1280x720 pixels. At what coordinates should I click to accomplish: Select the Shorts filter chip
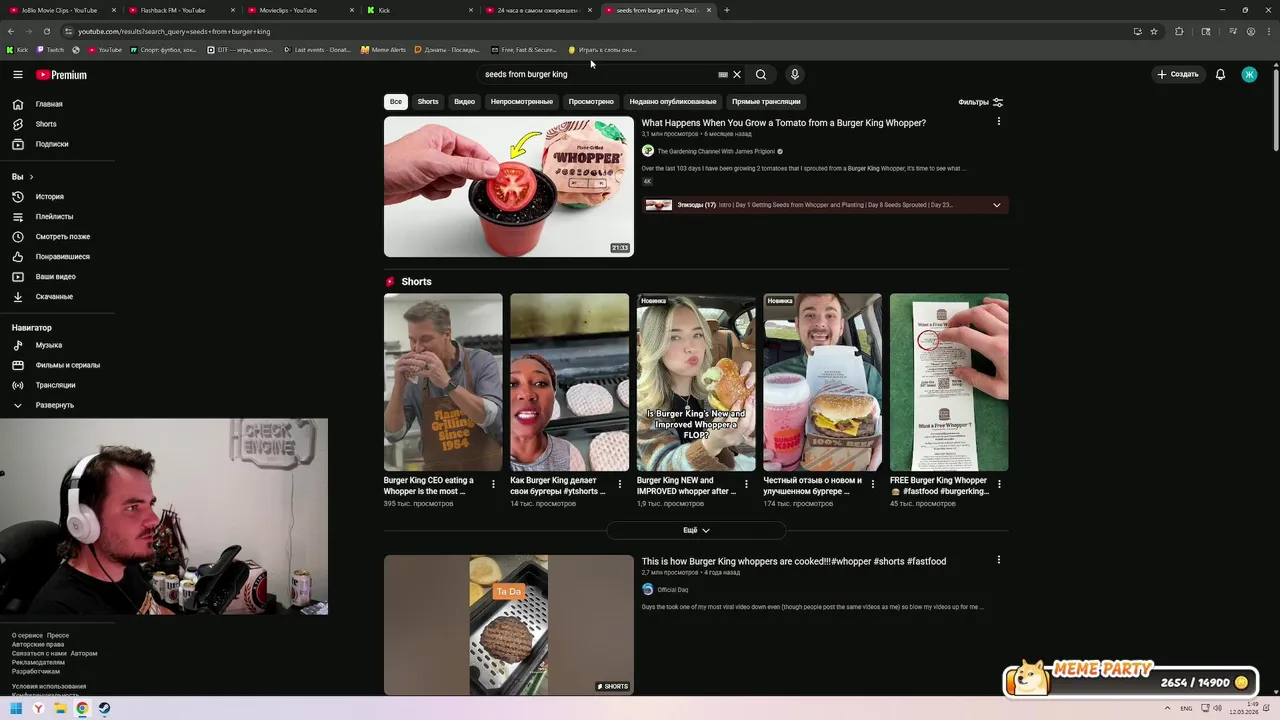click(428, 102)
